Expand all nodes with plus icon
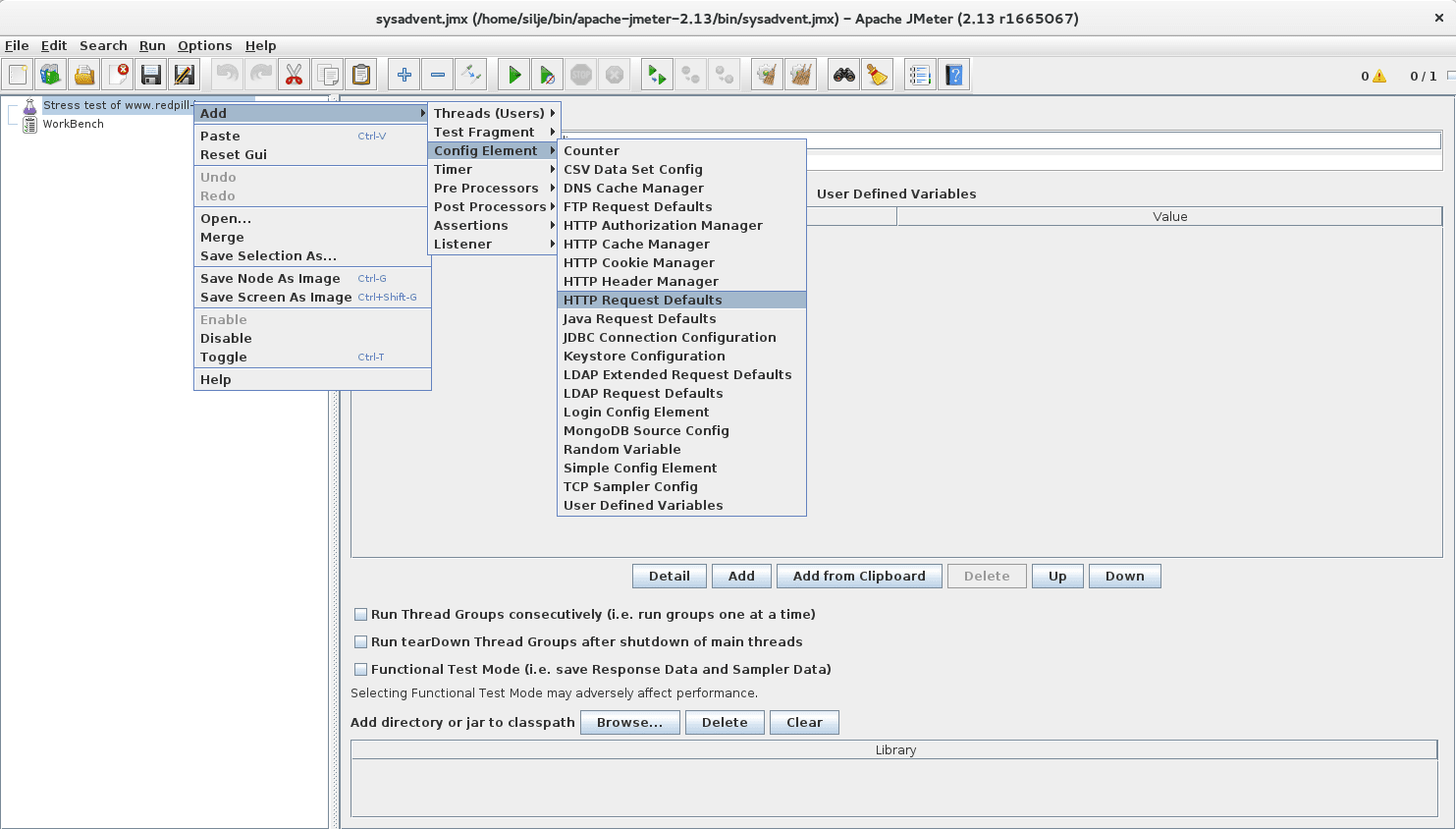Screen dimensions: 1456x829 click(404, 75)
